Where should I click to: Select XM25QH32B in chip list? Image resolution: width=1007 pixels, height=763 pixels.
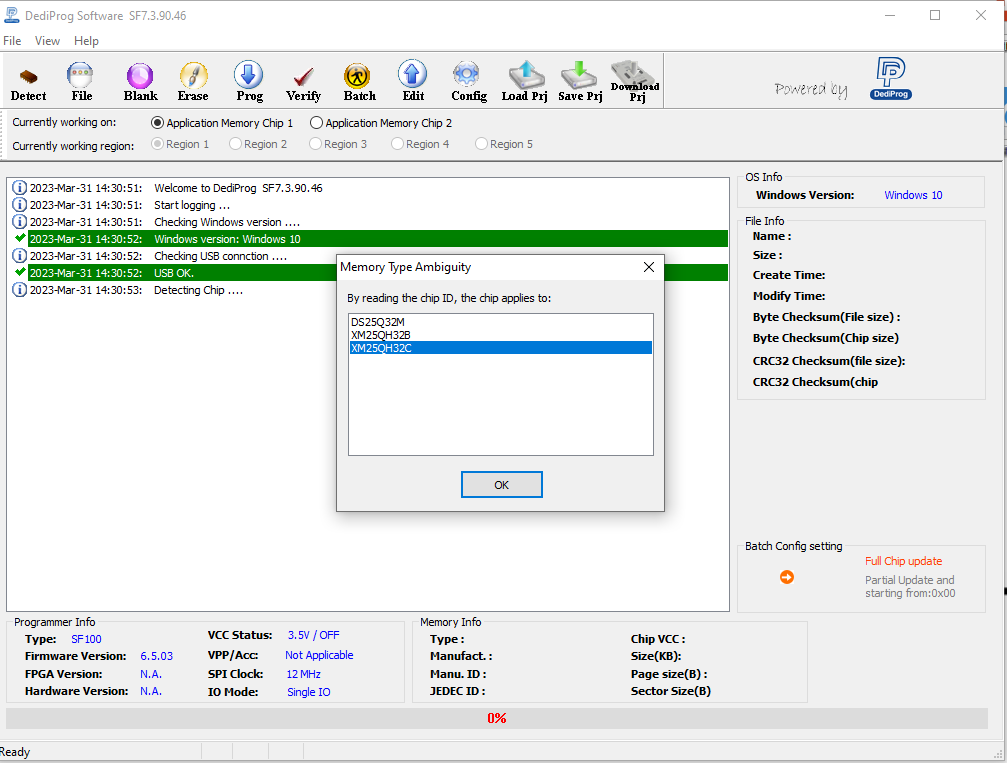[x=500, y=335]
